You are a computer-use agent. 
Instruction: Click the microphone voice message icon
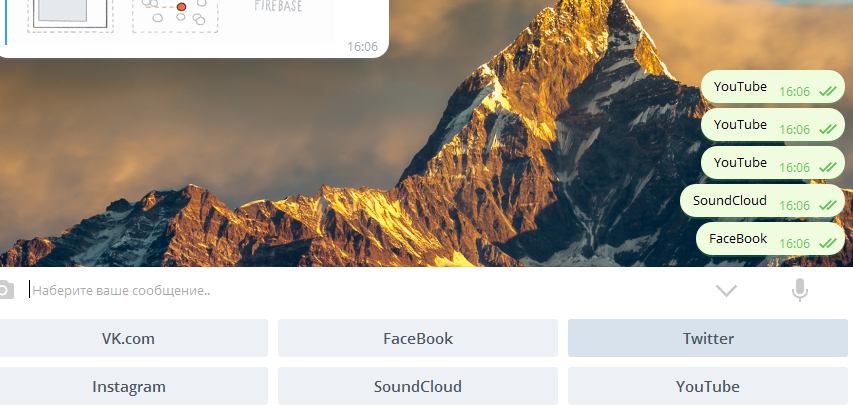pos(799,290)
